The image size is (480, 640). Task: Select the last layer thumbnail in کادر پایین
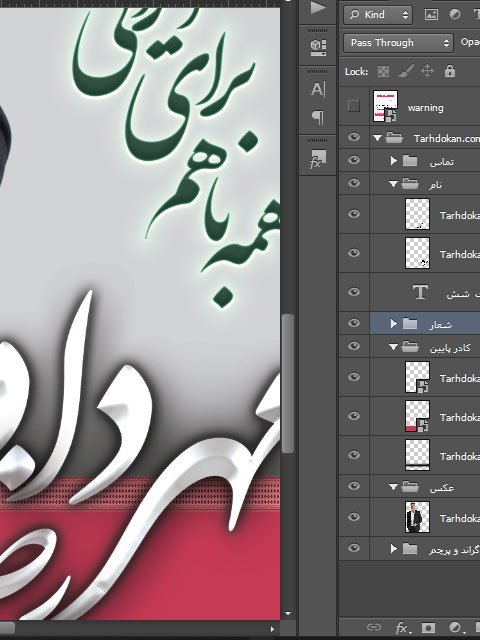point(417,455)
